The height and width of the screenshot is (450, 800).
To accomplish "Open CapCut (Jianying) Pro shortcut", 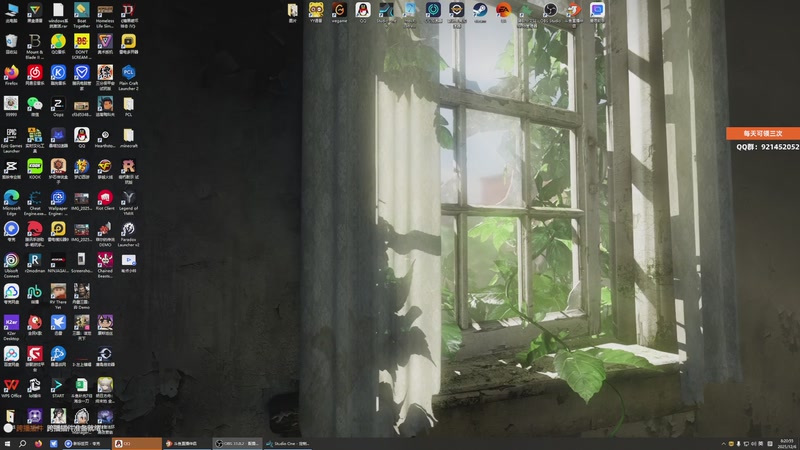I will click(x=11, y=168).
